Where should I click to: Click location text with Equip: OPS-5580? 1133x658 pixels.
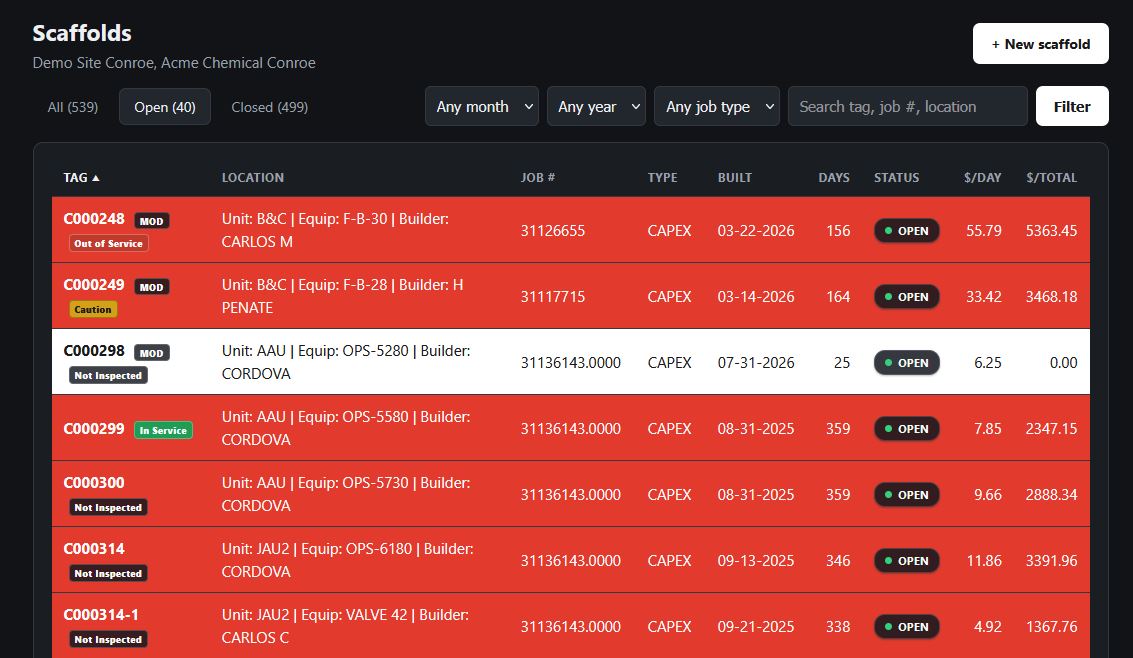click(346, 428)
